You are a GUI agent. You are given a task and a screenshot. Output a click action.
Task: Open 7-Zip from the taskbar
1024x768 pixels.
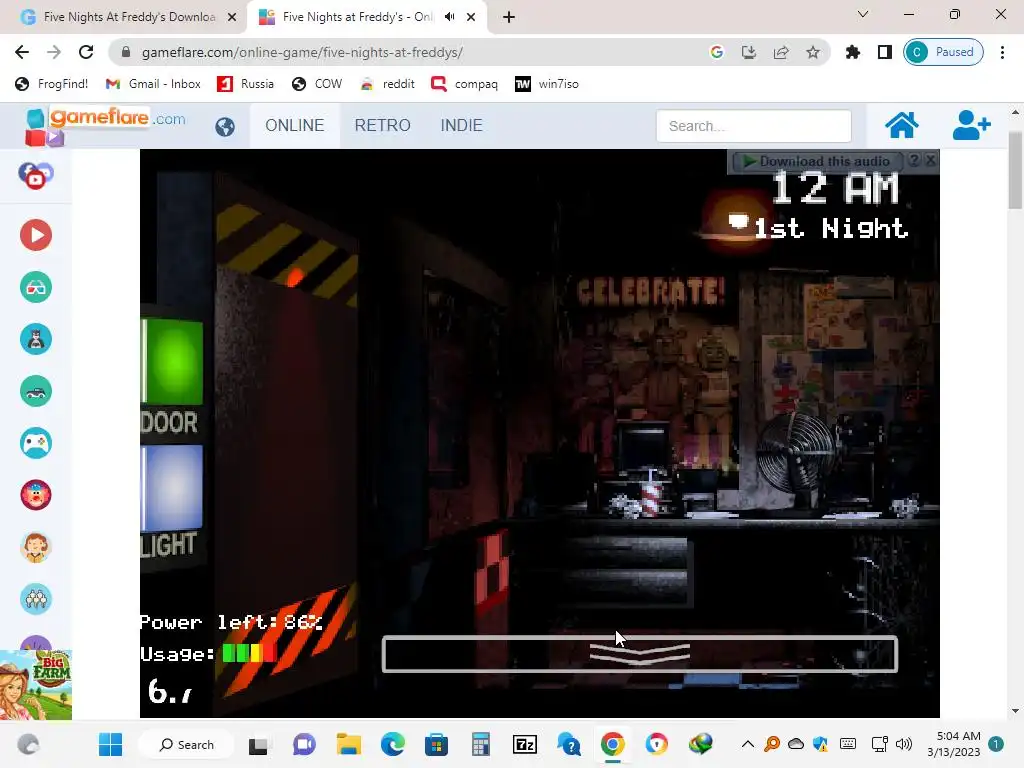tap(524, 744)
